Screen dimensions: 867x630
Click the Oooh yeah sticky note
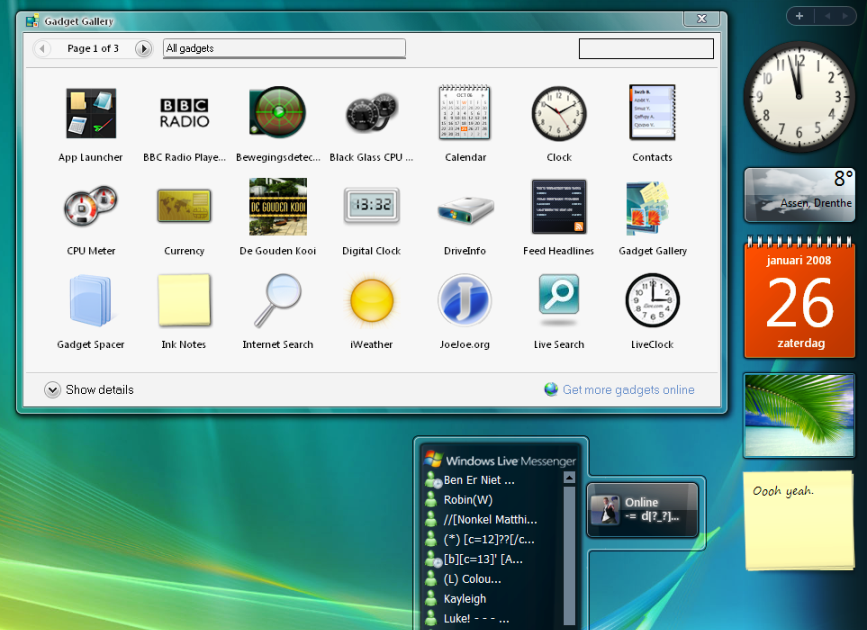tap(800, 520)
